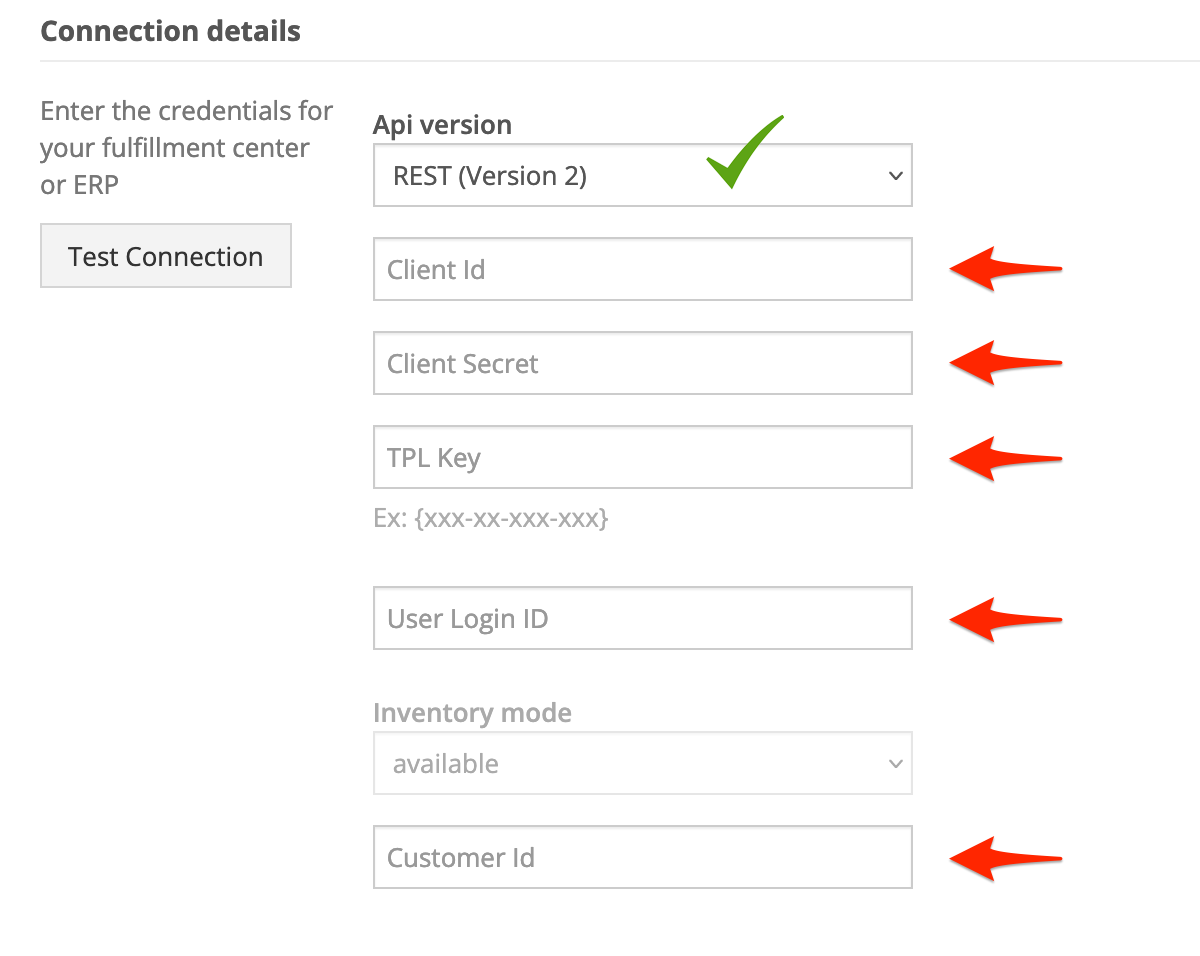1200x956 pixels.
Task: Click the Api version label
Action: coord(442,125)
